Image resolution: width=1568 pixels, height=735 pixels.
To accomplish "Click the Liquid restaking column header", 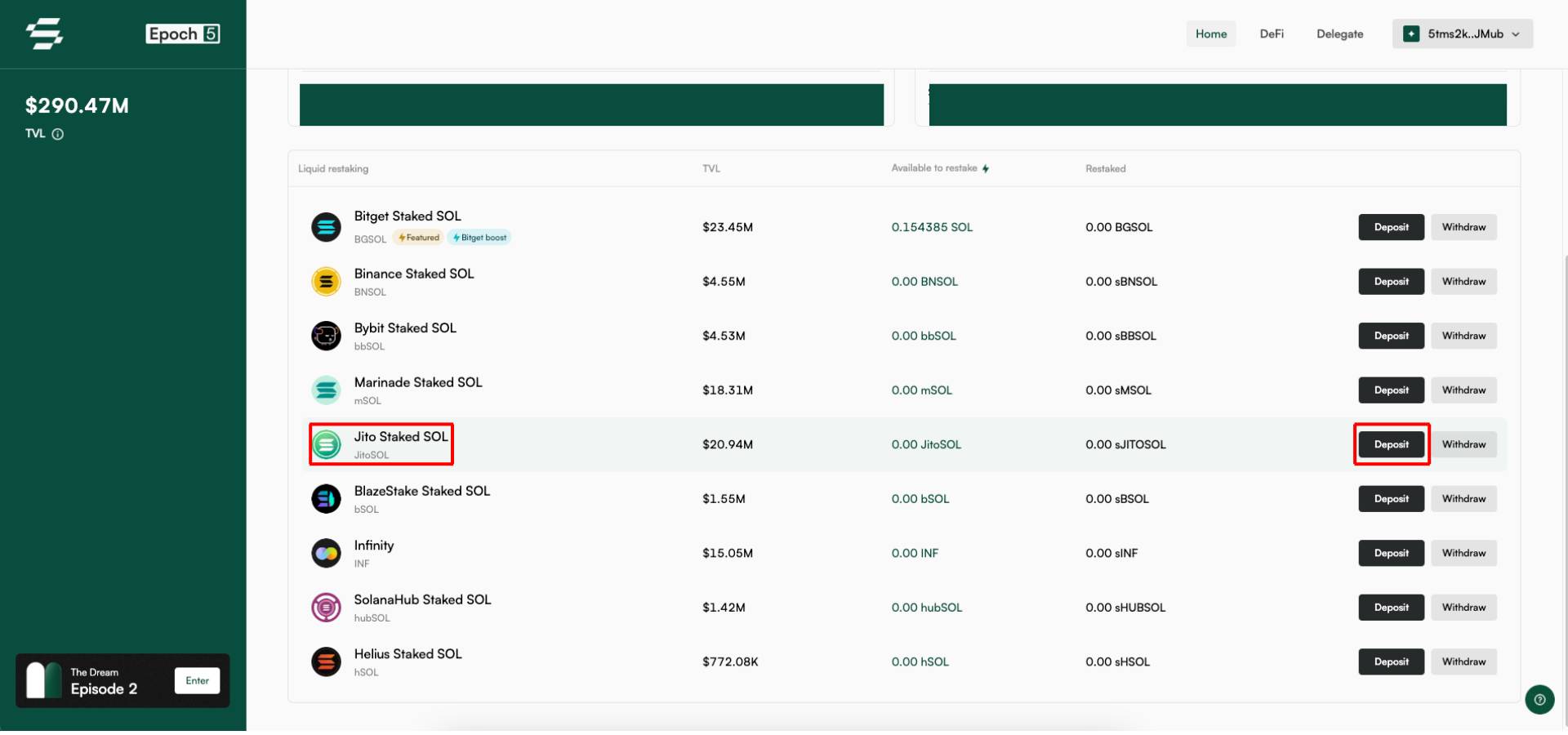I will [333, 169].
